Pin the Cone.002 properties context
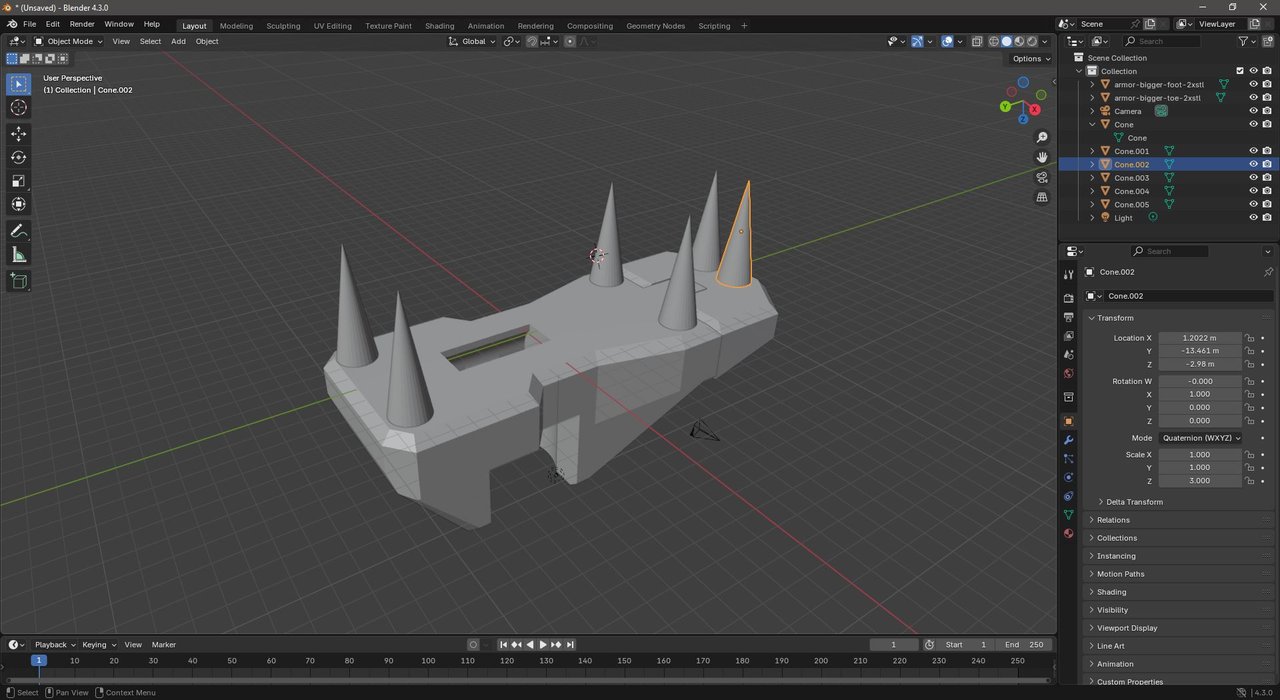 (1268, 272)
